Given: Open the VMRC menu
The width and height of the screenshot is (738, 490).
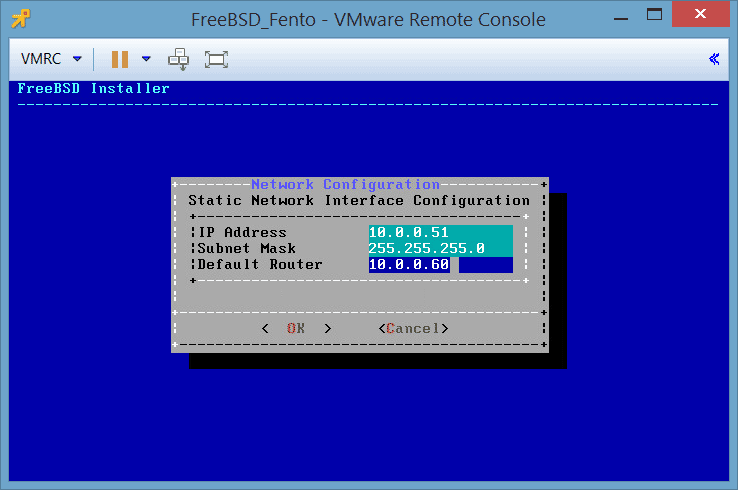Looking at the screenshot, I should coord(50,59).
